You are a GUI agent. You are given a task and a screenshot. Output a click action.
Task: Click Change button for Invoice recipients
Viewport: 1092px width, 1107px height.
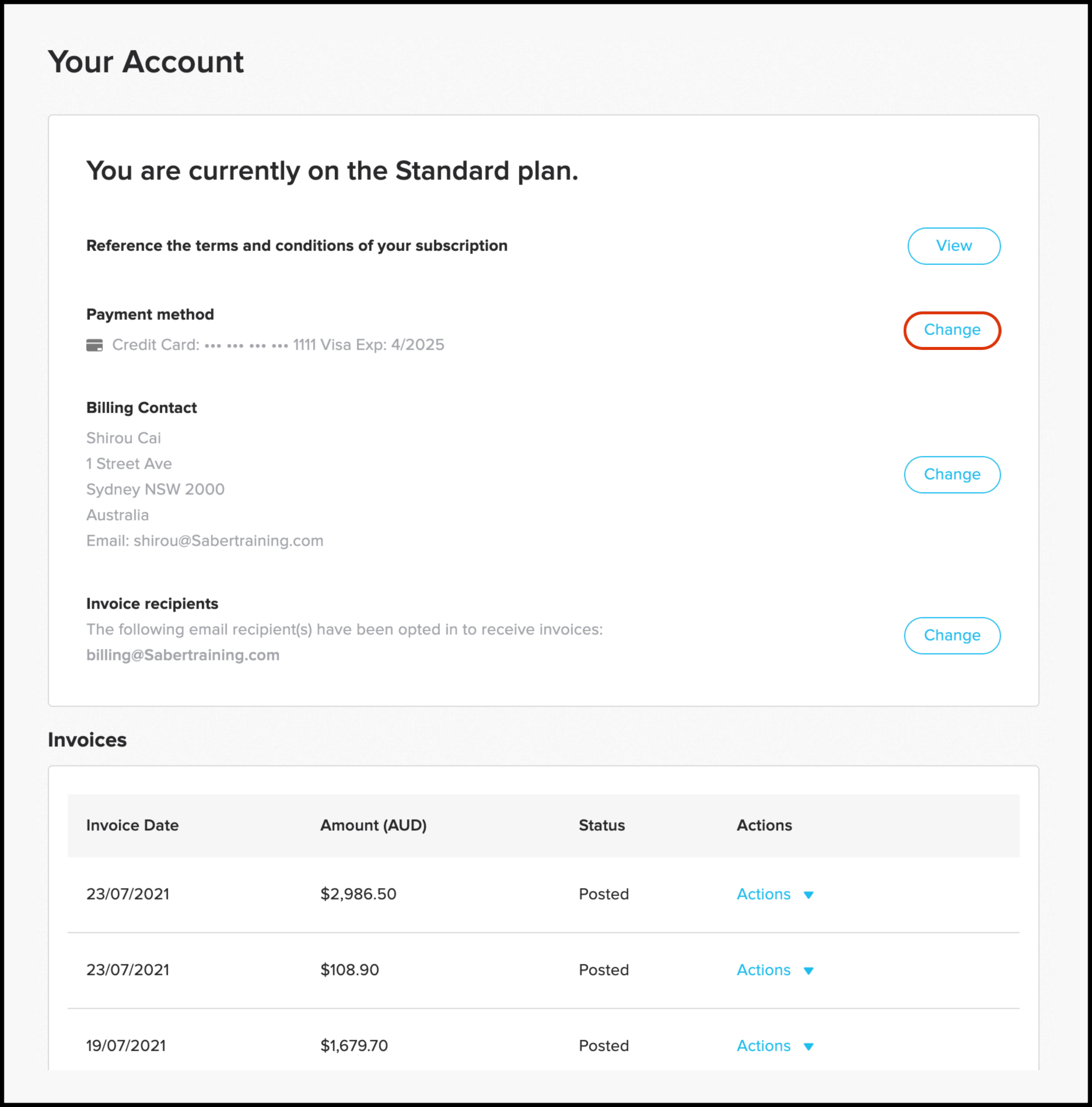pyautogui.click(x=951, y=636)
